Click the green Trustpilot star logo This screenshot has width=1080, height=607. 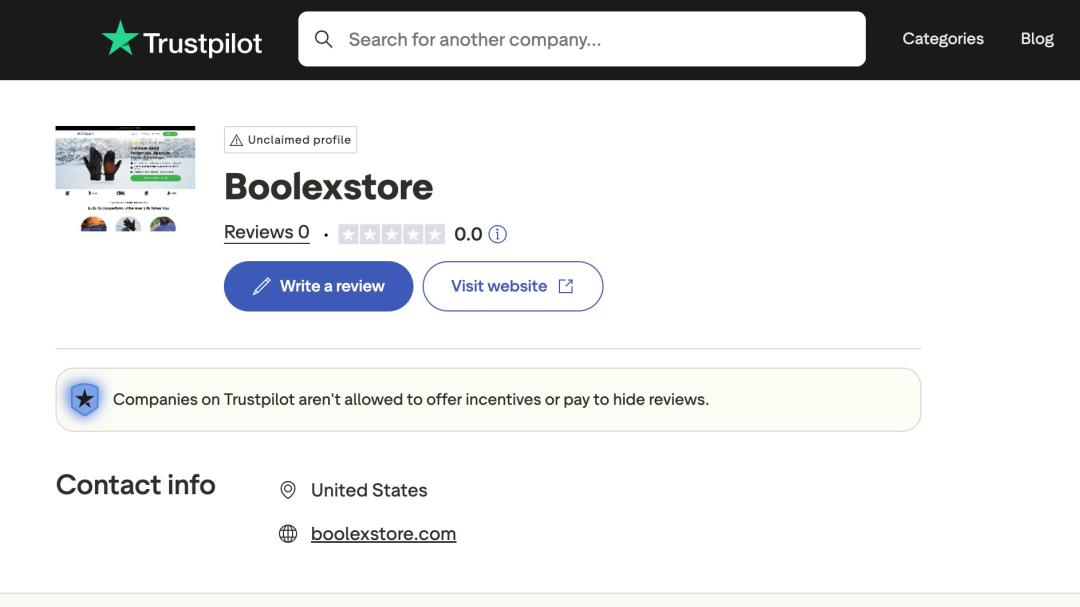tap(120, 39)
